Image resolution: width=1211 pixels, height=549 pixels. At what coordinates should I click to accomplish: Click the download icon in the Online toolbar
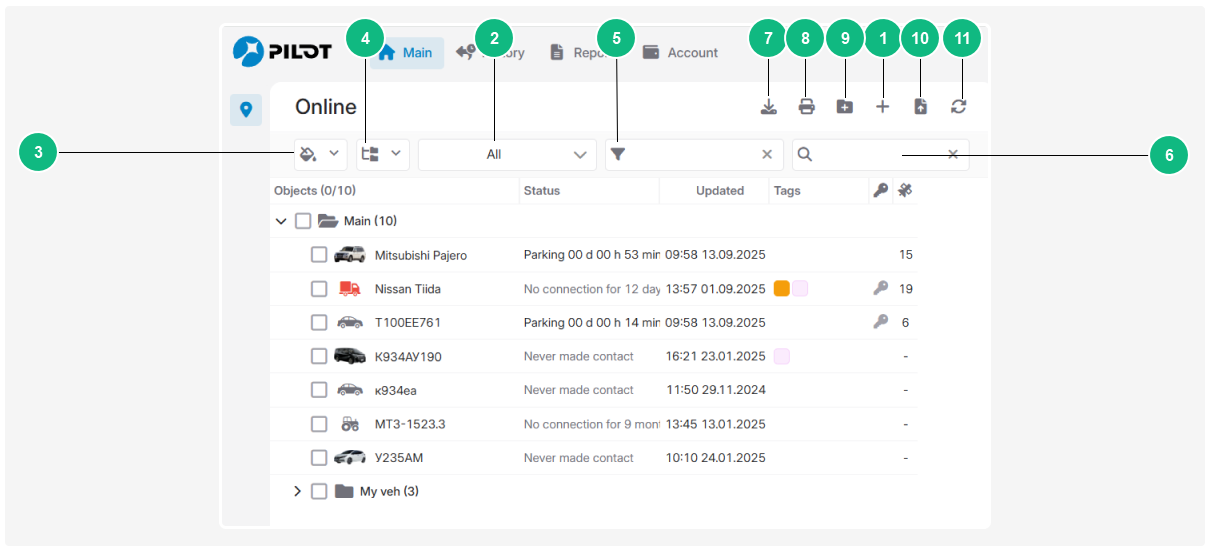(768, 107)
